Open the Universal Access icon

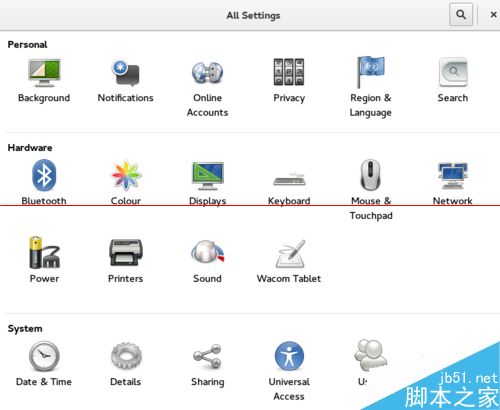(289, 356)
